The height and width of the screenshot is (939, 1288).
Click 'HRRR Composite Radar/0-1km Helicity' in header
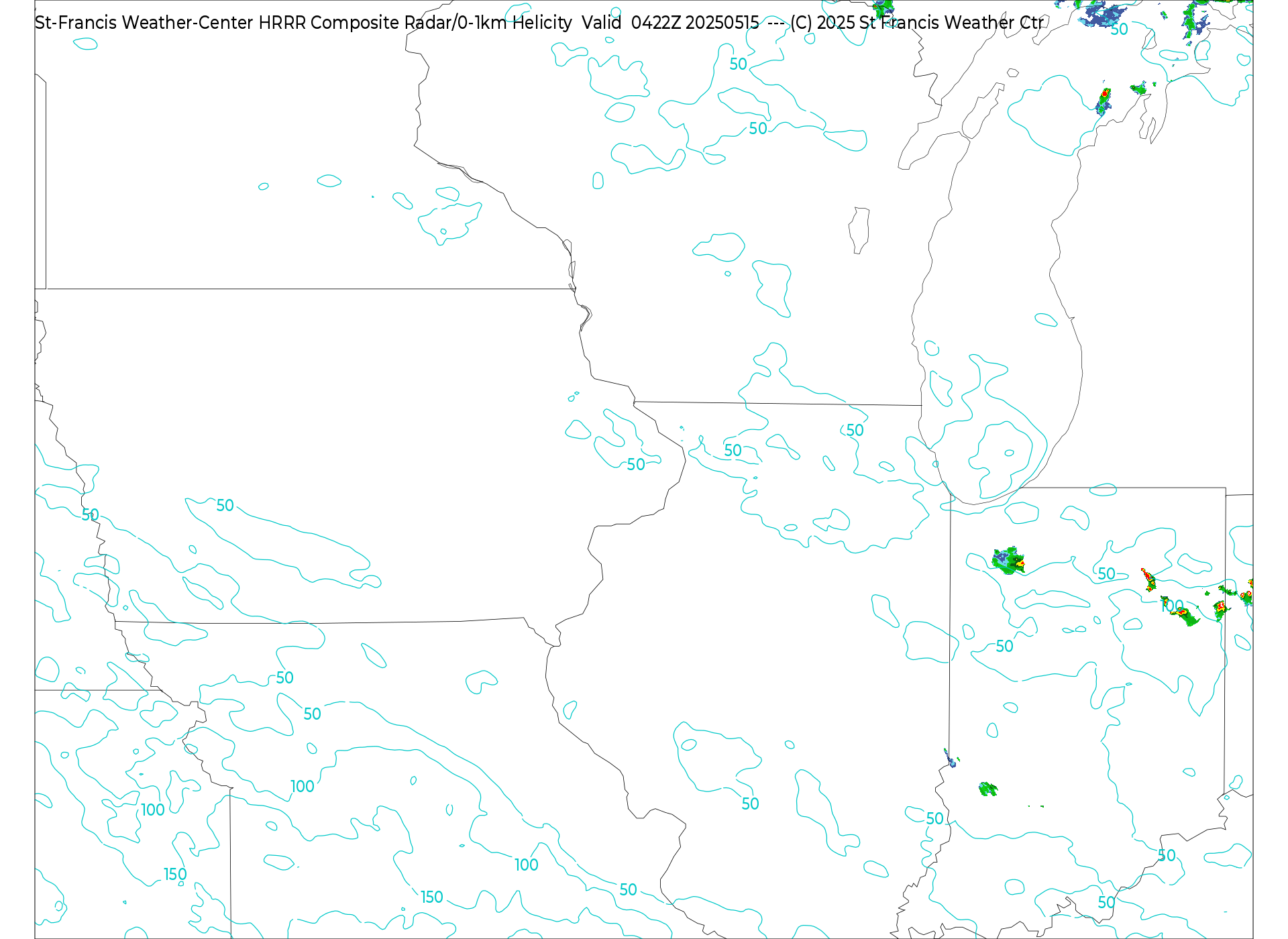point(415,23)
